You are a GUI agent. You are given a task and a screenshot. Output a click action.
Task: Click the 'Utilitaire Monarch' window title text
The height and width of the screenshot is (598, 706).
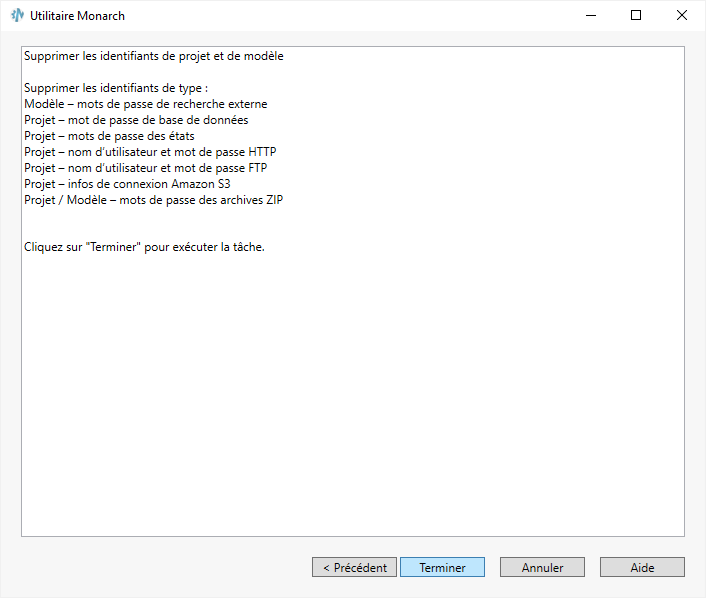point(77,16)
